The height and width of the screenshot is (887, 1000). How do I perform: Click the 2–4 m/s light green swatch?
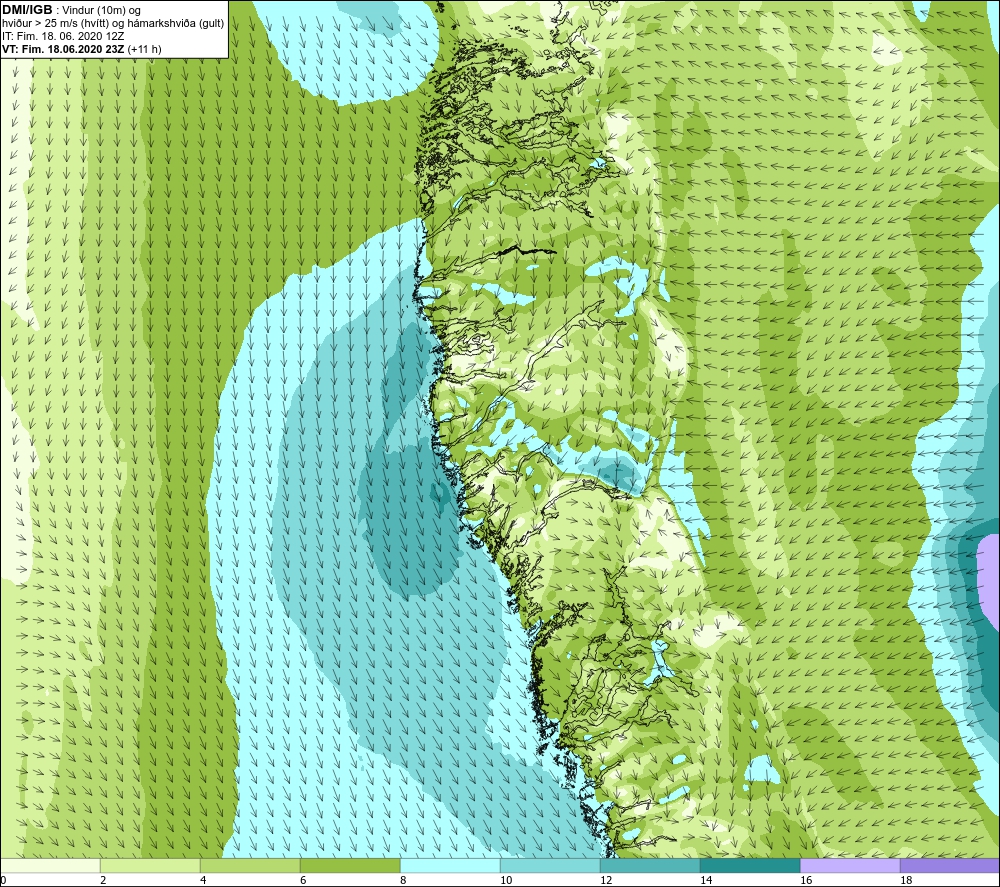pos(151,865)
